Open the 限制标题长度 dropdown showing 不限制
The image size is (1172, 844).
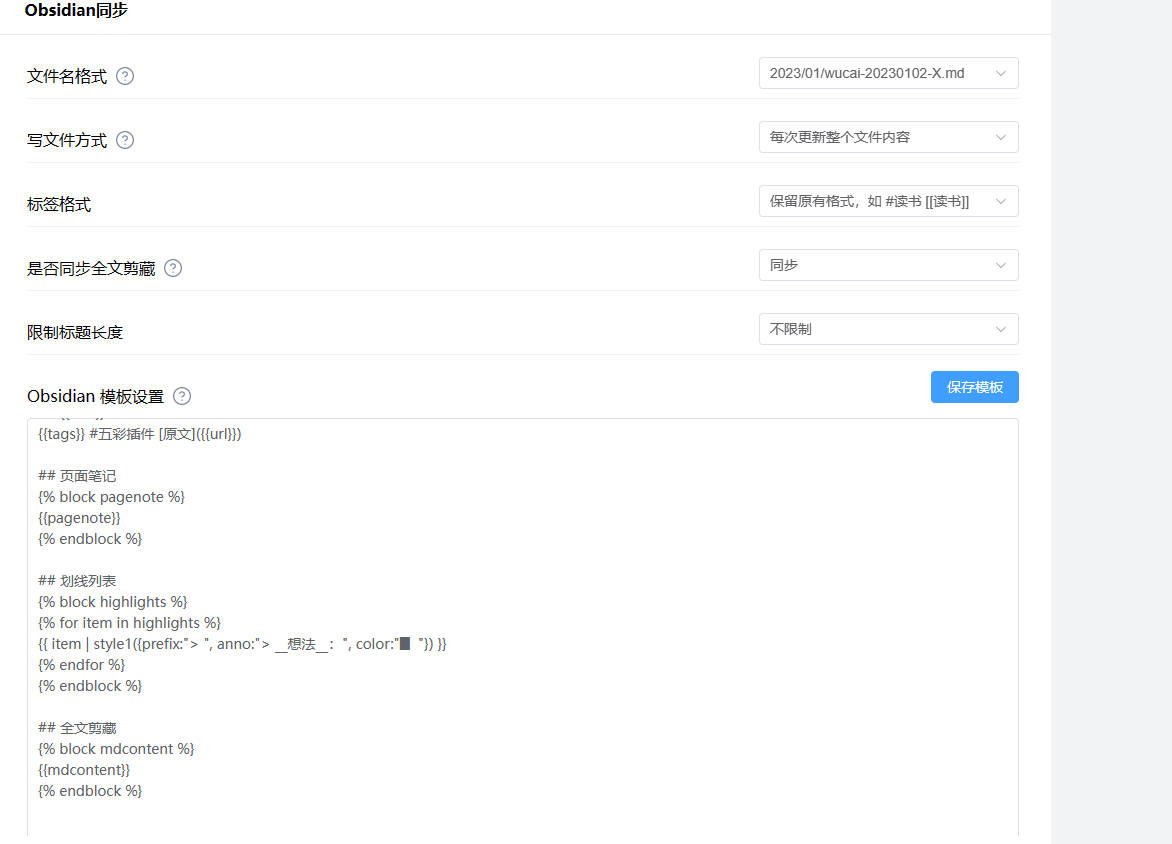(888, 329)
